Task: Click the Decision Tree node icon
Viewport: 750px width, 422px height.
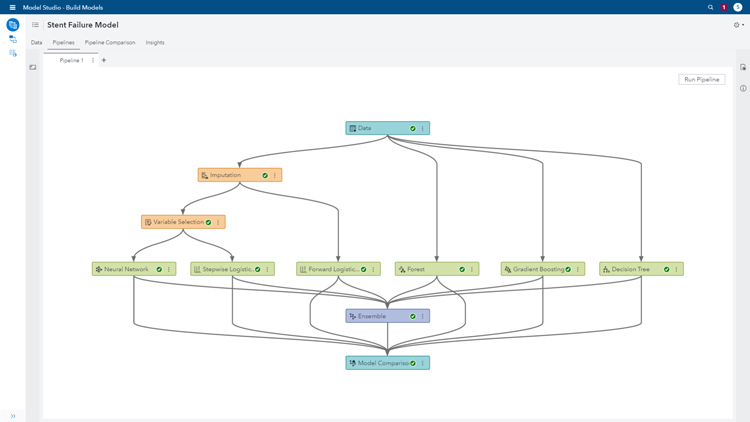Action: 606,269
